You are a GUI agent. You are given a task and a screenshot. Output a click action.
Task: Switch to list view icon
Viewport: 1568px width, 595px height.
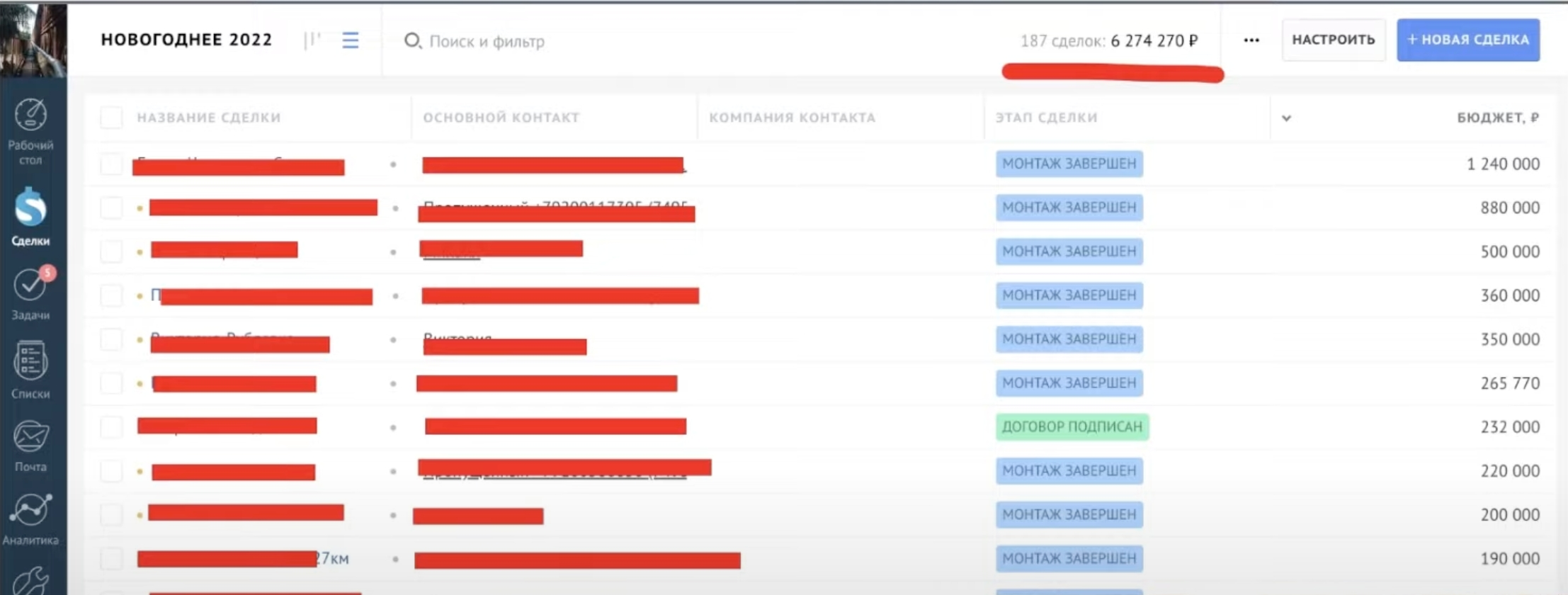click(351, 40)
